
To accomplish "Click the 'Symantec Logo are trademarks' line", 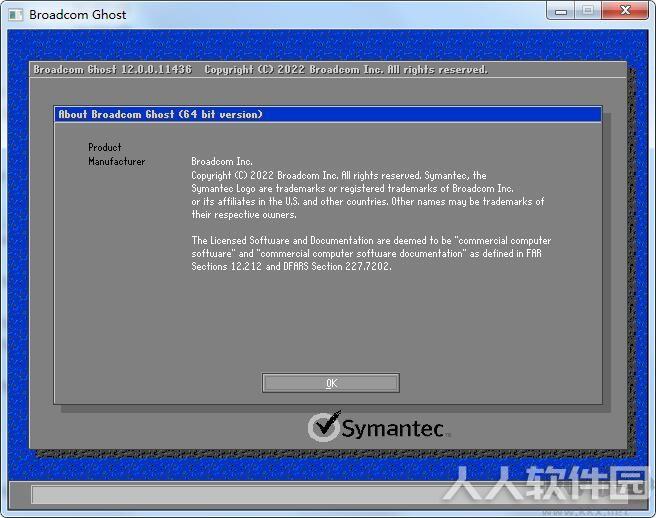I will [352, 189].
